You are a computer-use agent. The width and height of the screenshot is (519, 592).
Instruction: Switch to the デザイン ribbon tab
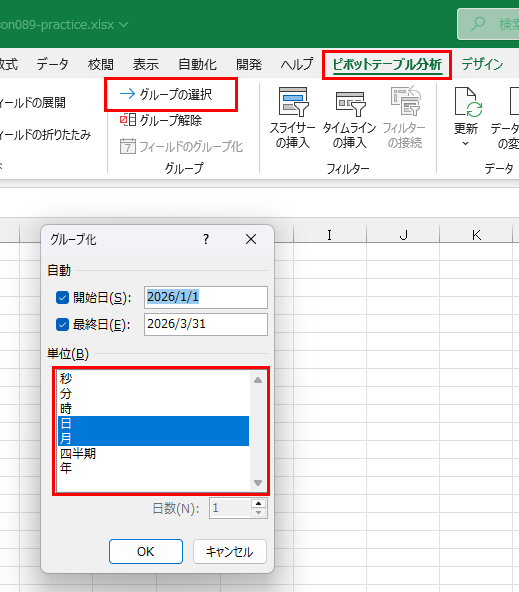point(482,65)
